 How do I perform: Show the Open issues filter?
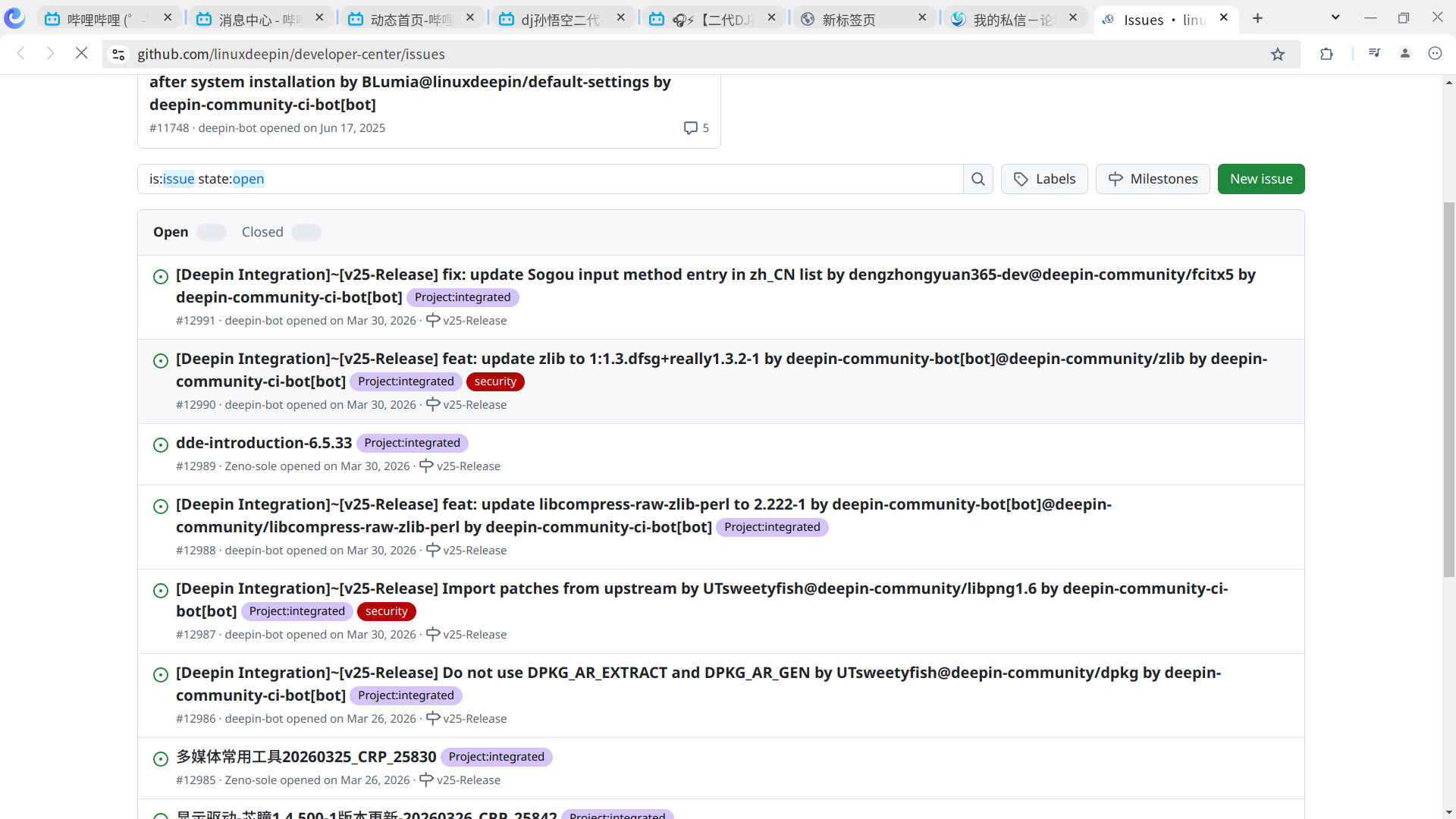coord(171,232)
